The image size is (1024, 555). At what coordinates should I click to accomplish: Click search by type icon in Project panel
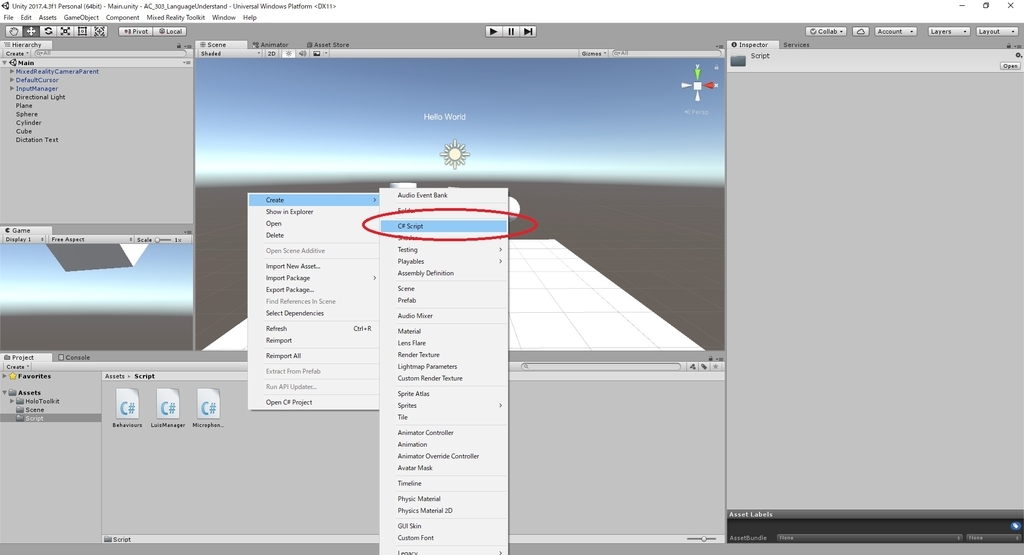click(692, 367)
